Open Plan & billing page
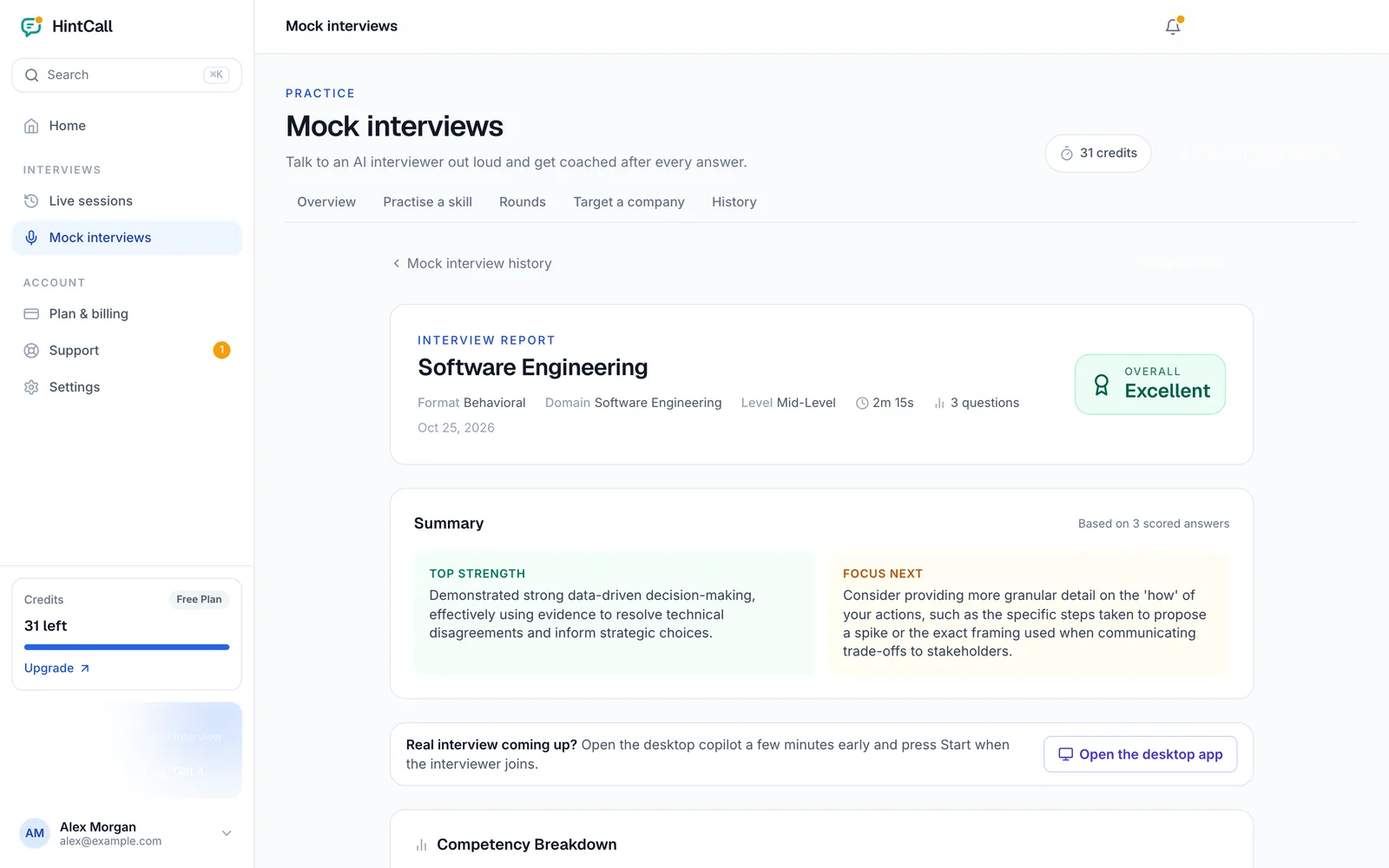The width and height of the screenshot is (1389, 868). (127, 314)
